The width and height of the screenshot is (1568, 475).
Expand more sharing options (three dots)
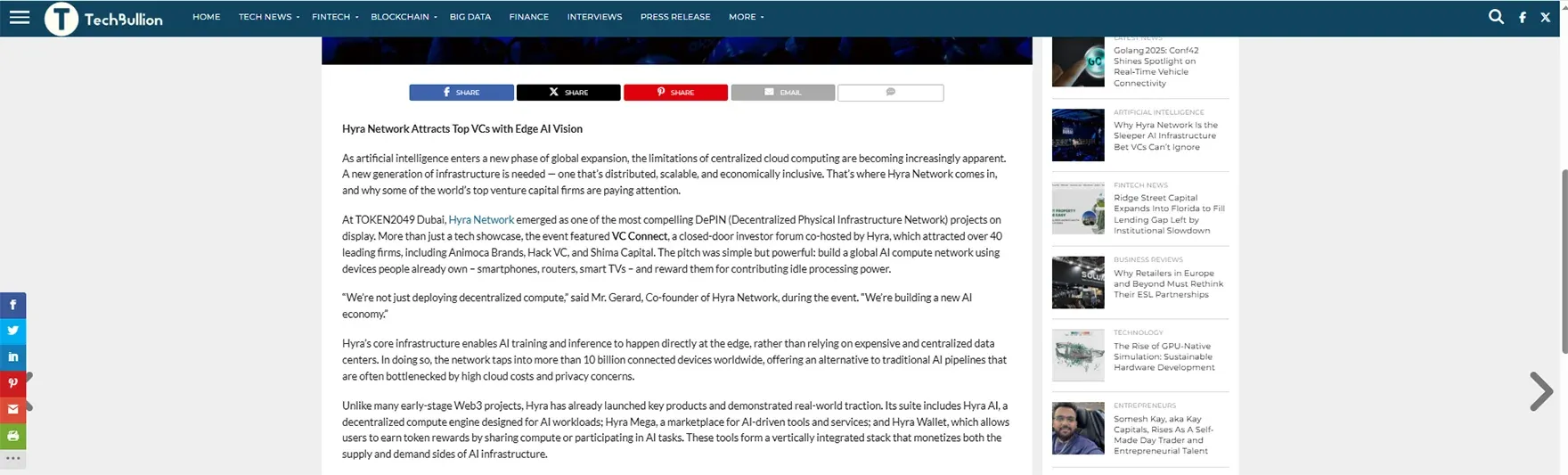click(13, 459)
